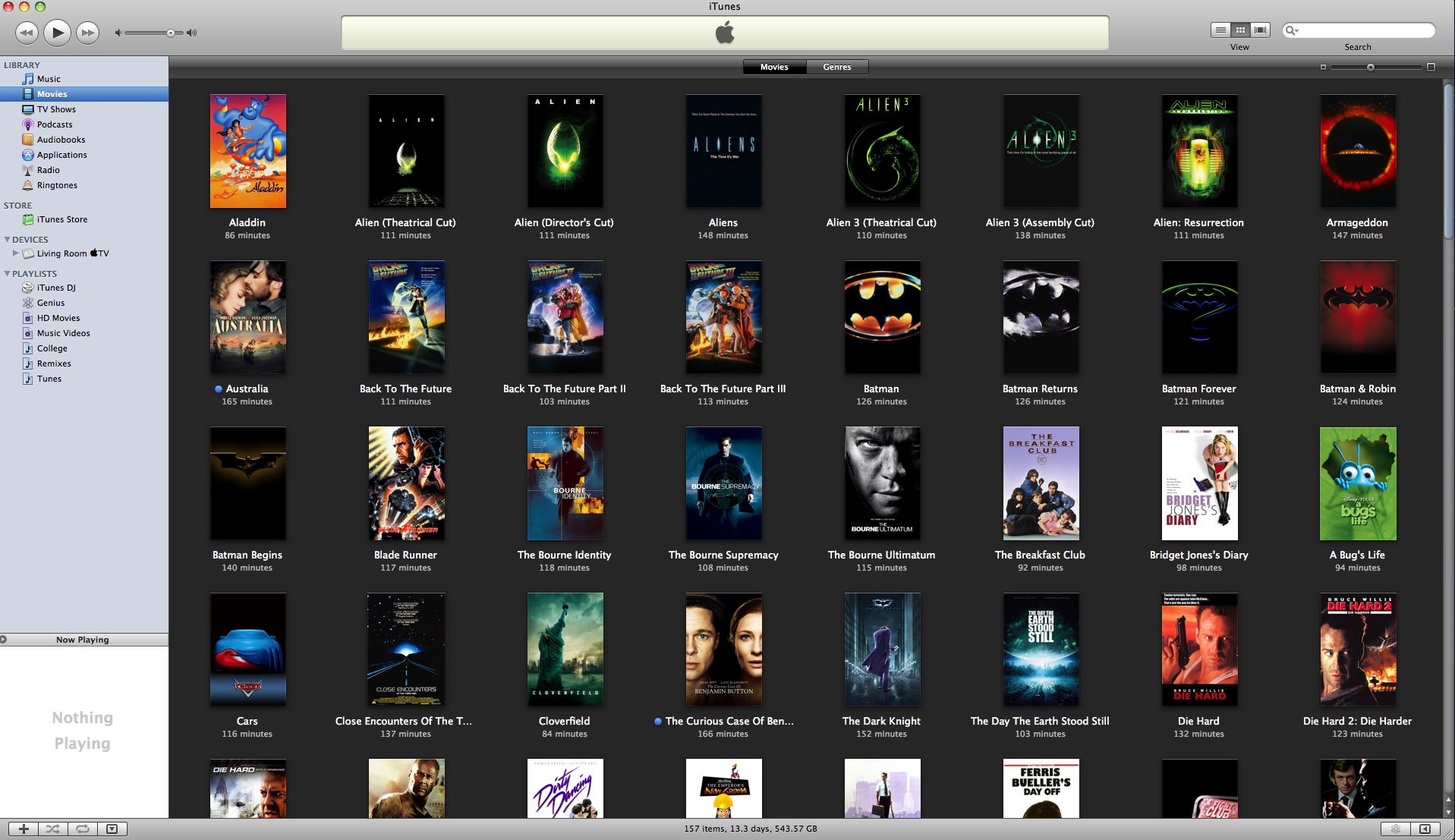1455x840 pixels.
Task: Toggle the Genius sidebar button
Action: [1425, 829]
